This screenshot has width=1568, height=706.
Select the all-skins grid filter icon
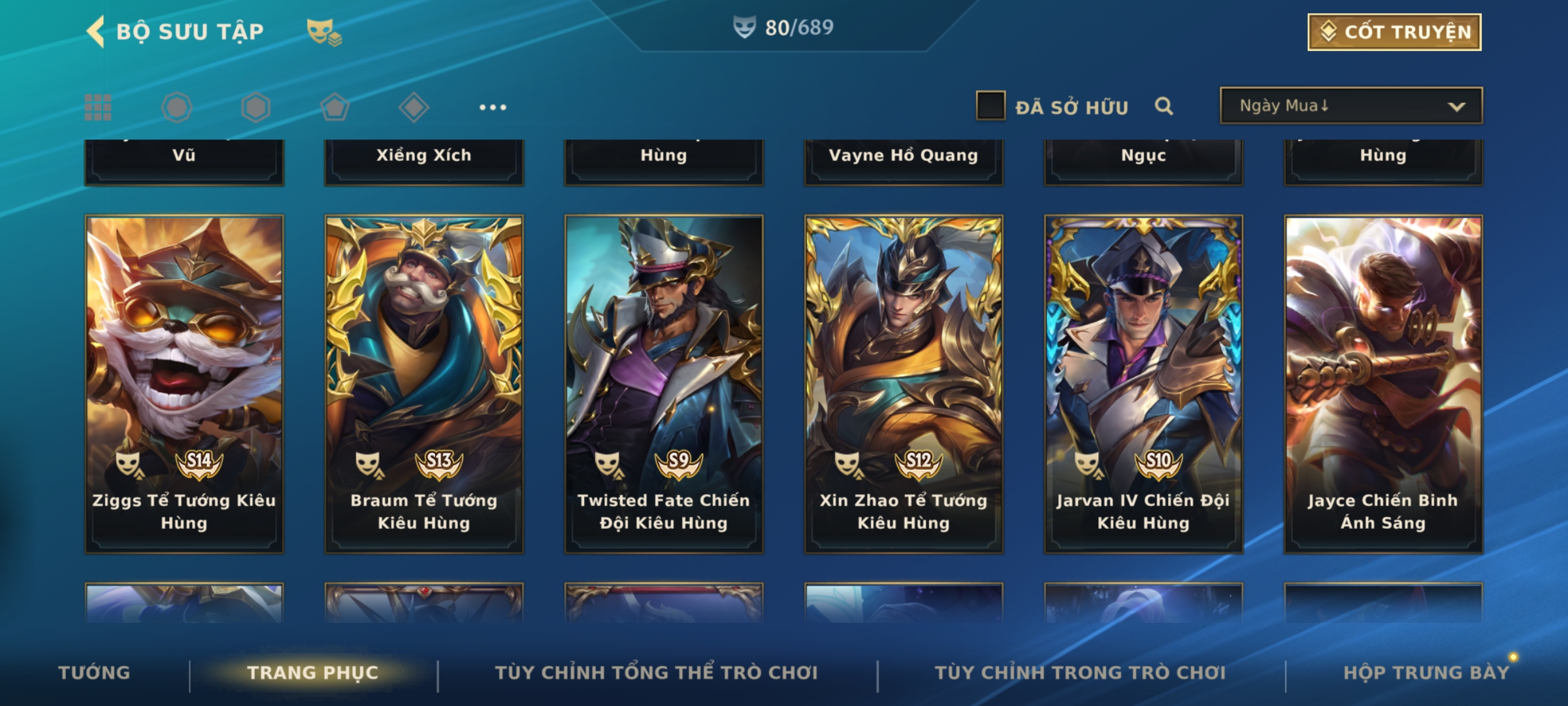pos(98,107)
